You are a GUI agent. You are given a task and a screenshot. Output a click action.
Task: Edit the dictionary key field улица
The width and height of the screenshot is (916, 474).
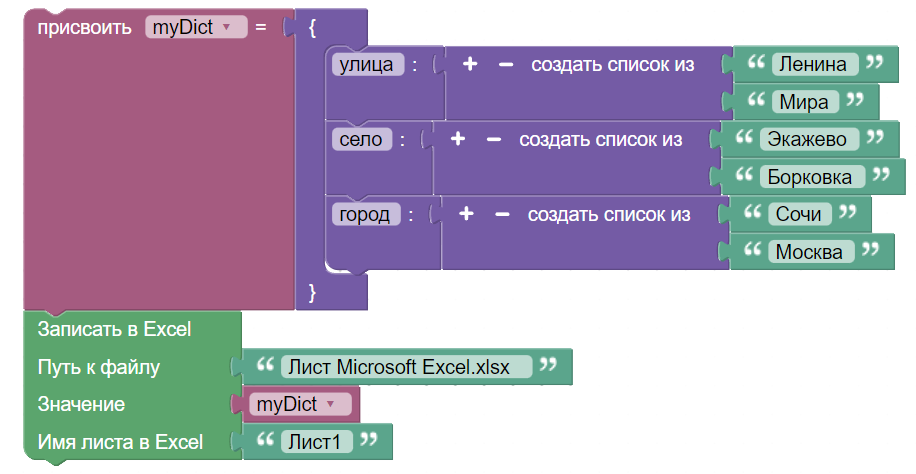click(367, 64)
